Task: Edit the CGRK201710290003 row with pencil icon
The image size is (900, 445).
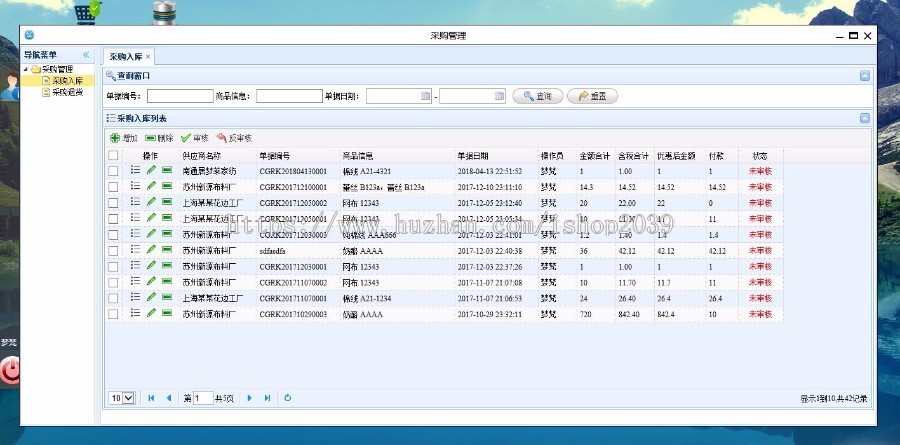Action: (x=151, y=313)
